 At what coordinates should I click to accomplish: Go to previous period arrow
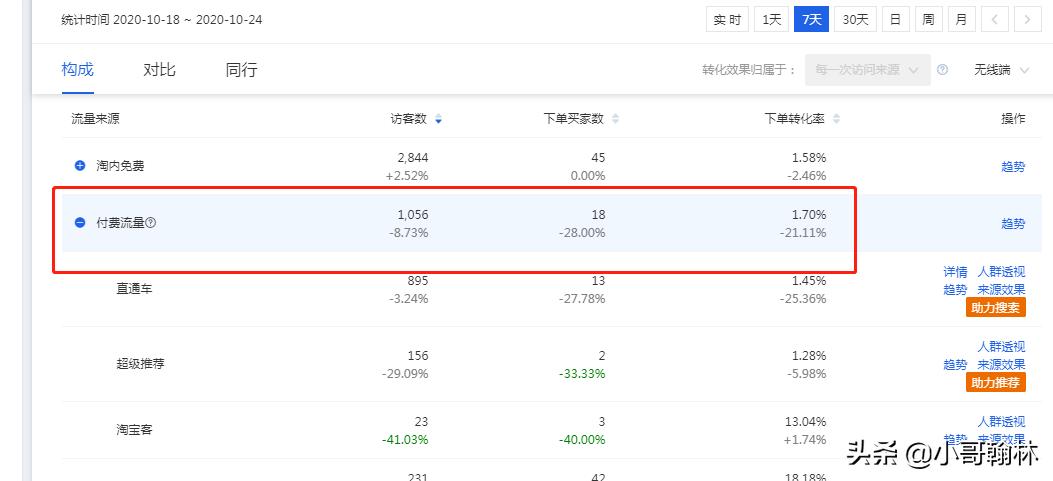[x=995, y=19]
